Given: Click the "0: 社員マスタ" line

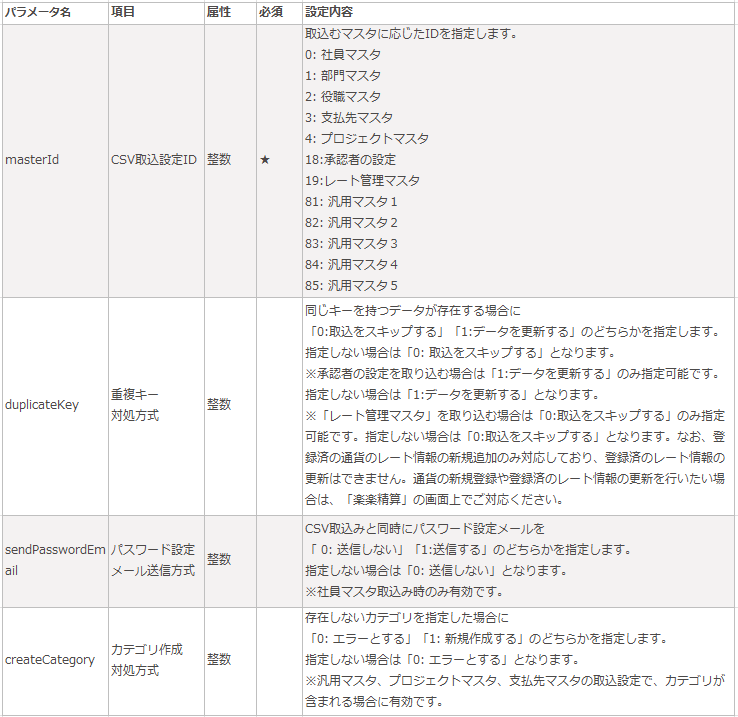Looking at the screenshot, I should [343, 54].
